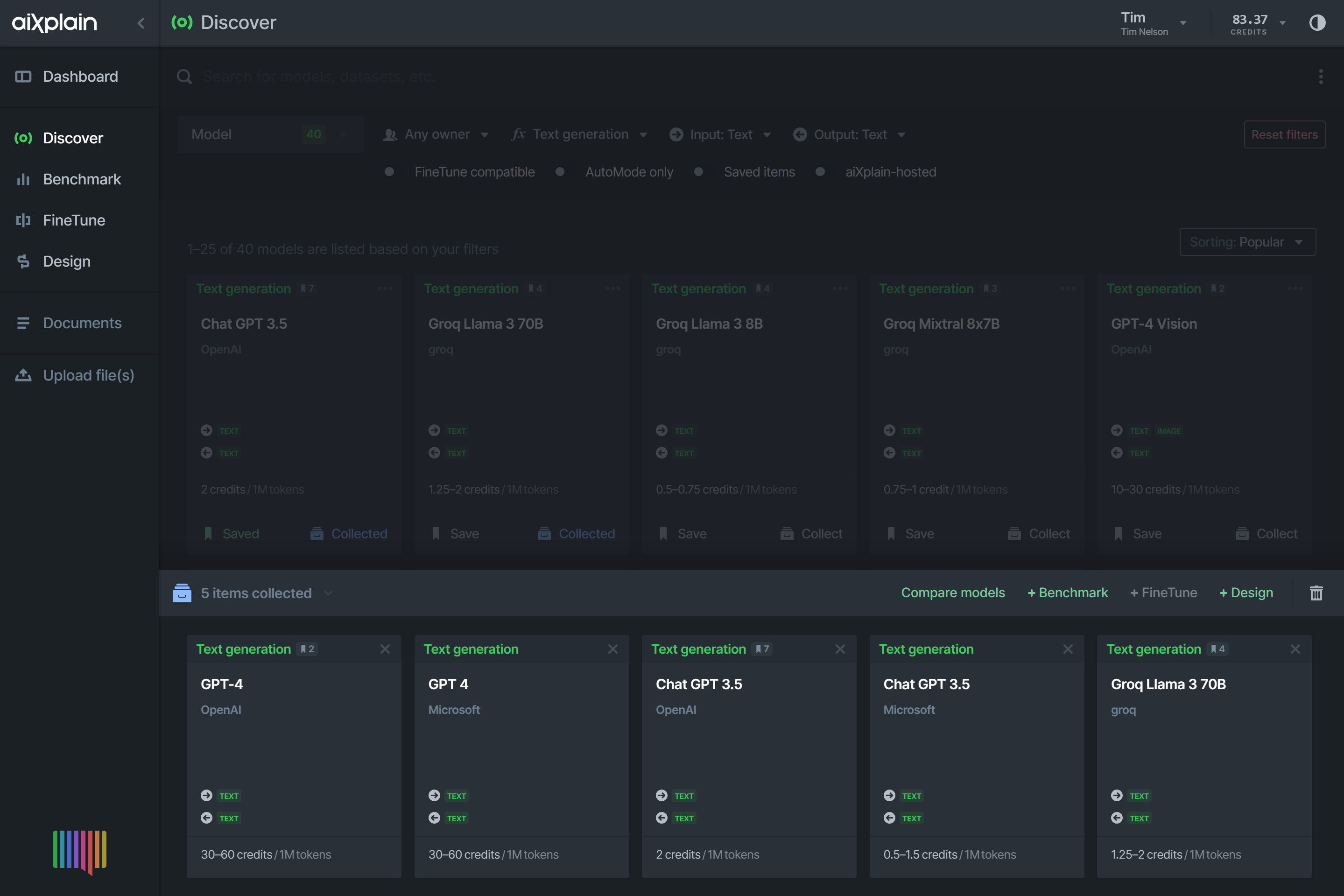Click Reset filters
Image resolution: width=1344 pixels, height=896 pixels.
[x=1284, y=134]
